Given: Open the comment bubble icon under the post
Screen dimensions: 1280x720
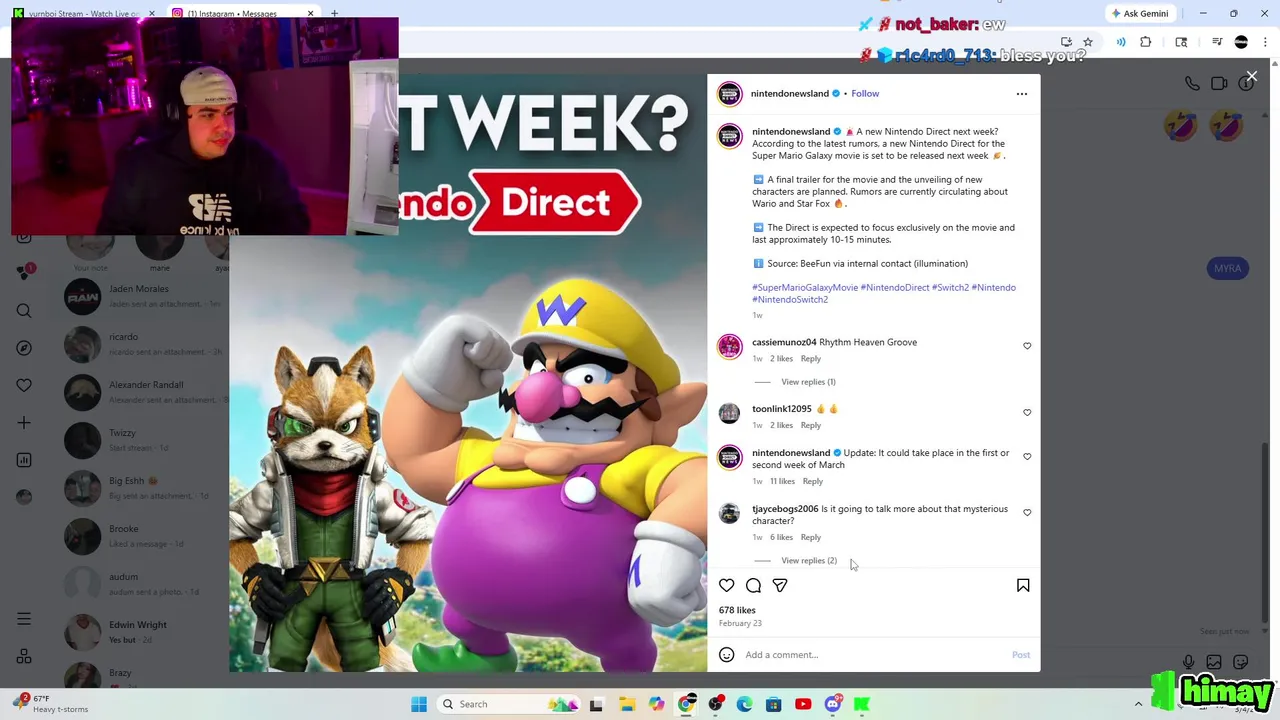Looking at the screenshot, I should [753, 585].
